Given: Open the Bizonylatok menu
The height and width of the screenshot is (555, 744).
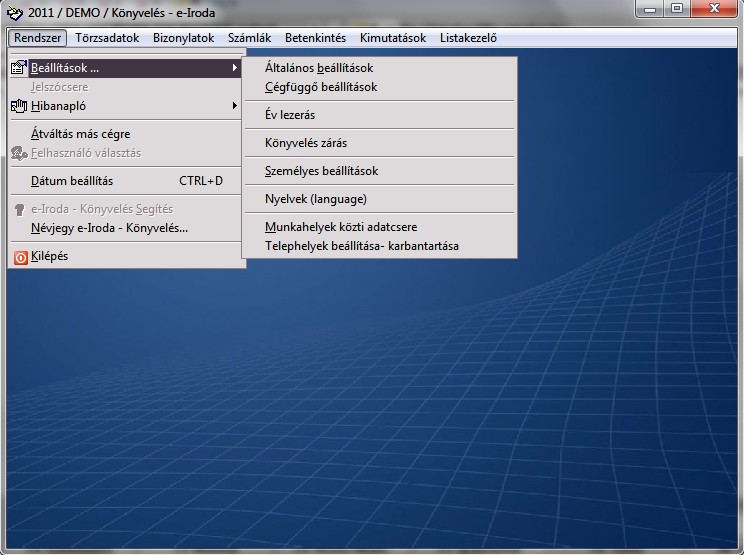Looking at the screenshot, I should click(x=183, y=38).
